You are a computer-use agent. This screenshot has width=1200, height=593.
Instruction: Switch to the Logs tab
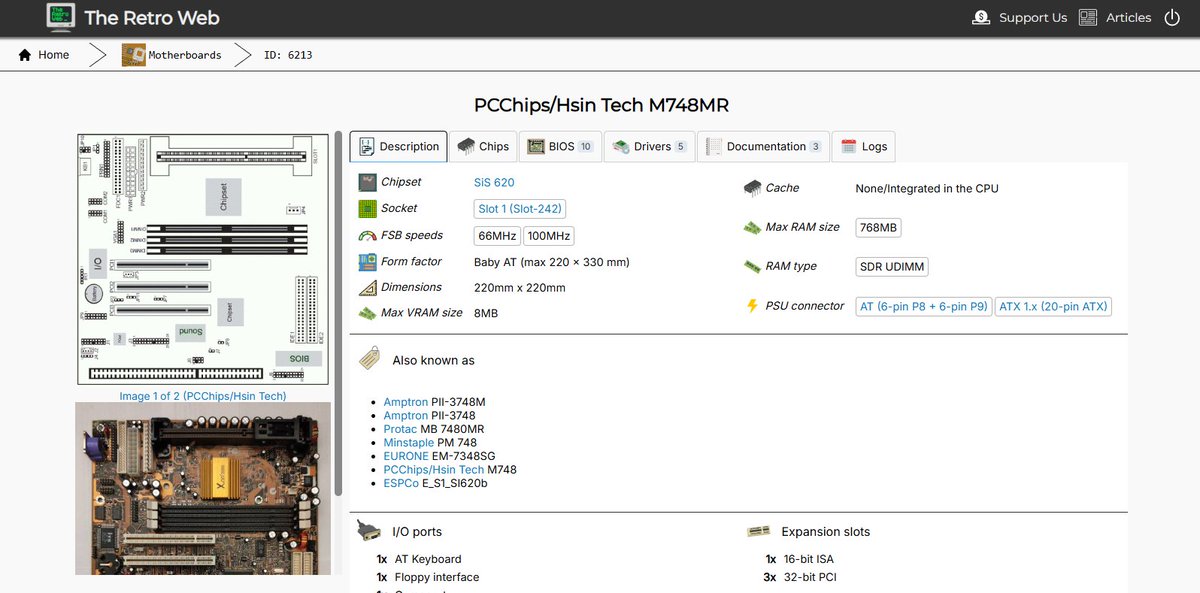point(864,146)
